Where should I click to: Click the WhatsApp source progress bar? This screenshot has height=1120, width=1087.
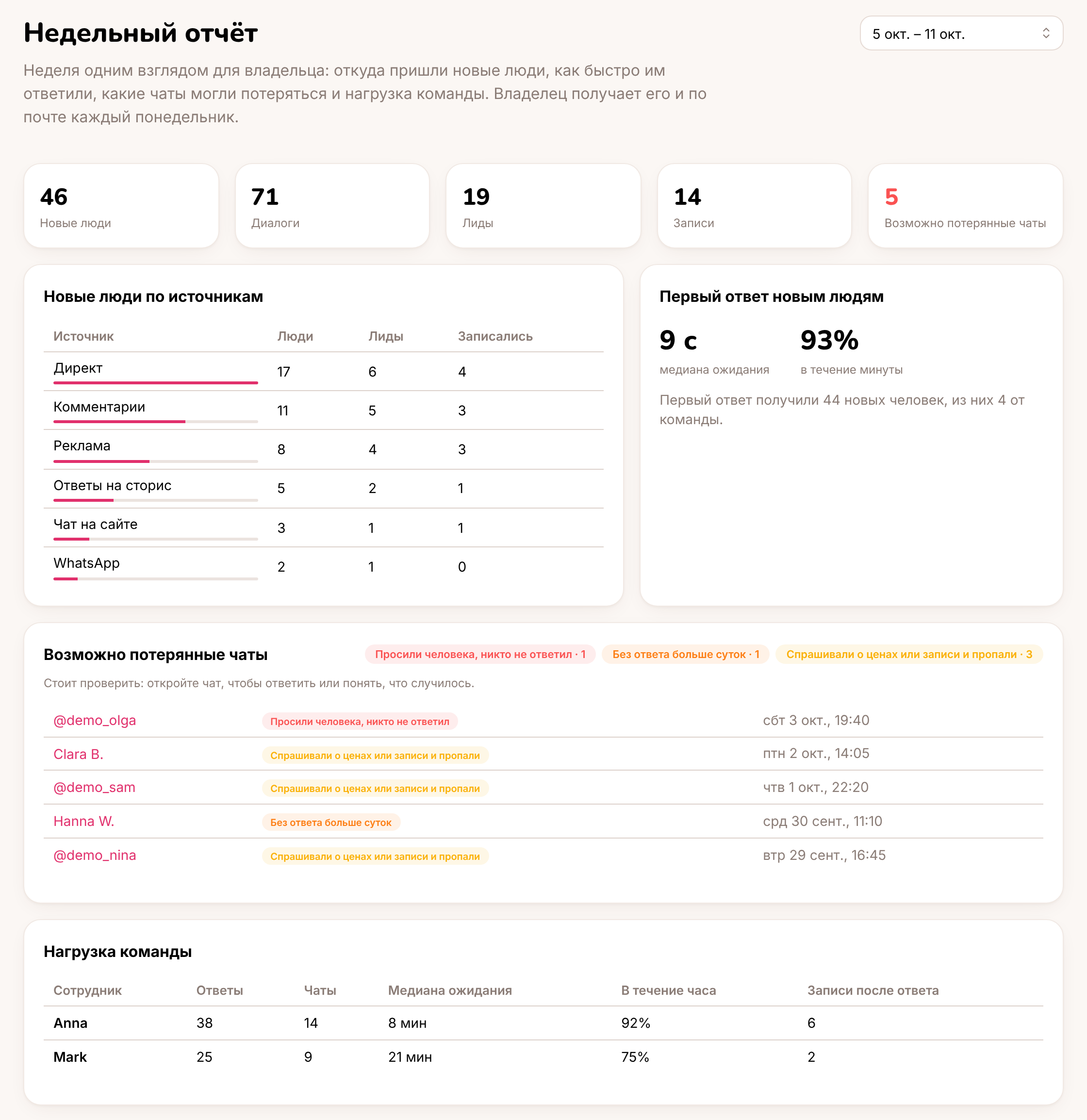coord(155,579)
